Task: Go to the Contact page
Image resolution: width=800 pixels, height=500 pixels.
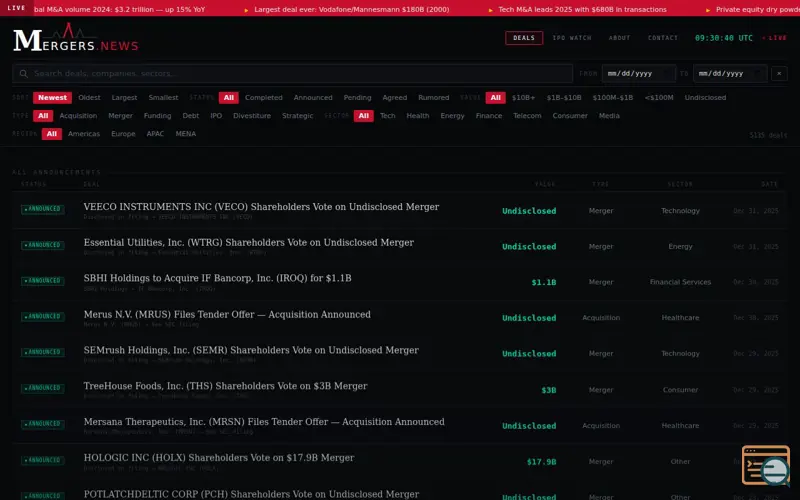Action: click(663, 38)
